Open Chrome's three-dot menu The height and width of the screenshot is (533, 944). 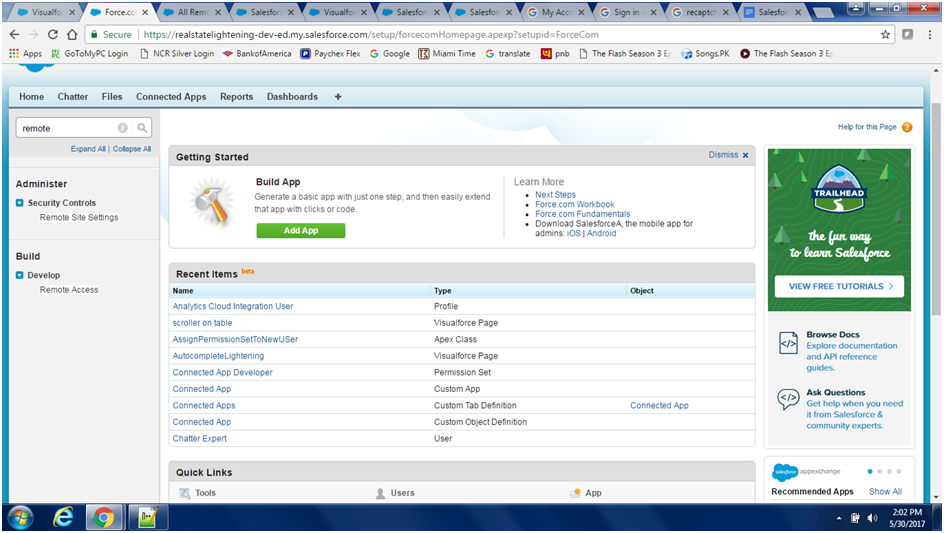point(929,34)
